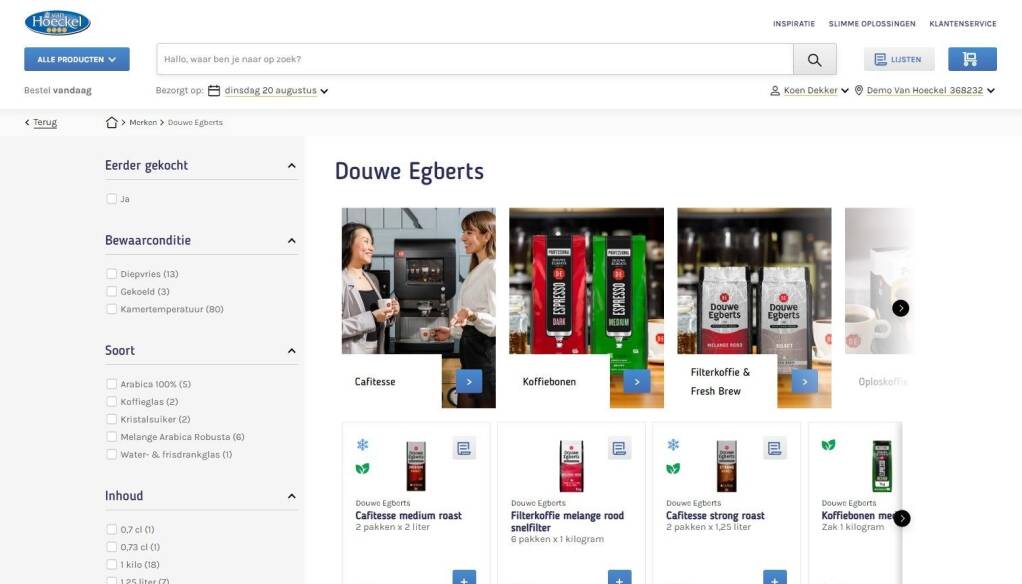
Task: Open the shopping cart
Action: pos(972,59)
